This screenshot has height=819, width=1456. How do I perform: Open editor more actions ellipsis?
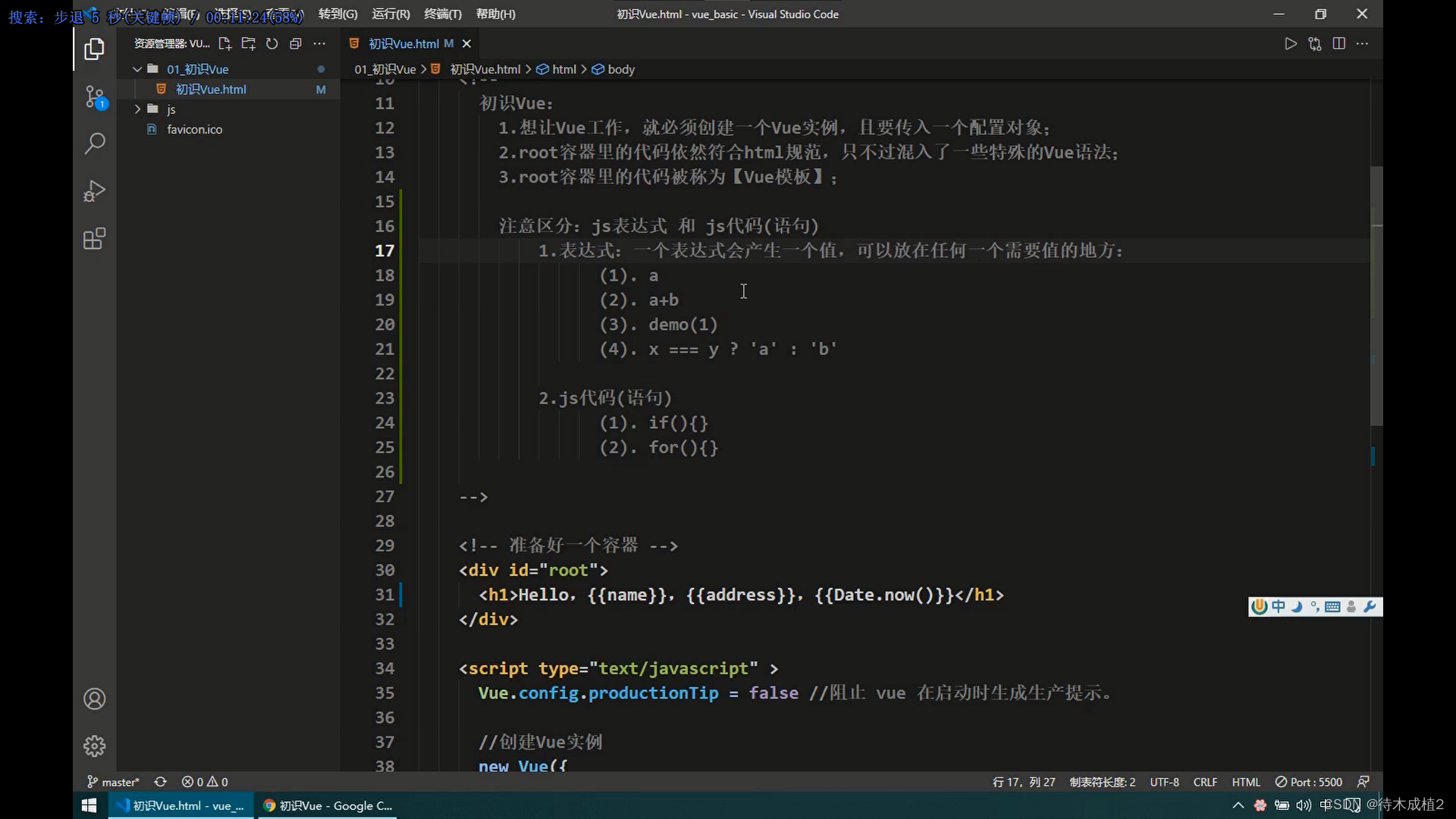coord(1362,44)
